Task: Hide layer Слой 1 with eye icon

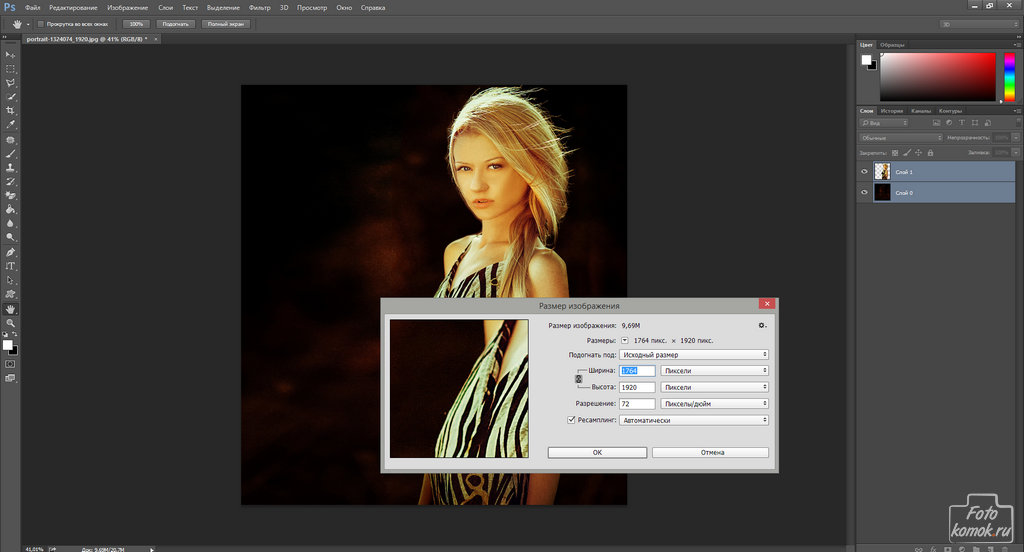Action: tap(865, 172)
